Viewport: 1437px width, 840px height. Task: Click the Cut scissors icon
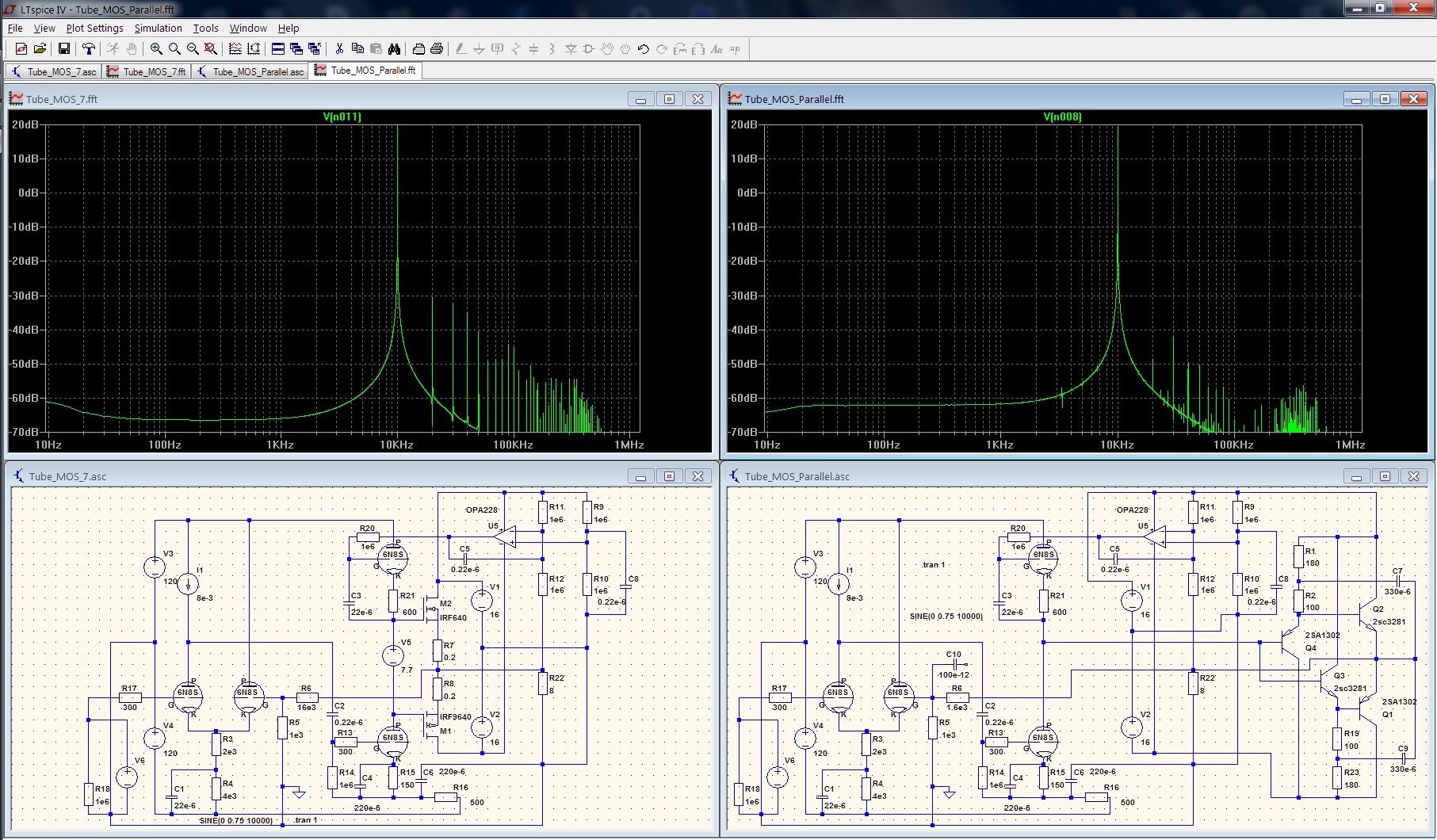pyautogui.click(x=339, y=49)
